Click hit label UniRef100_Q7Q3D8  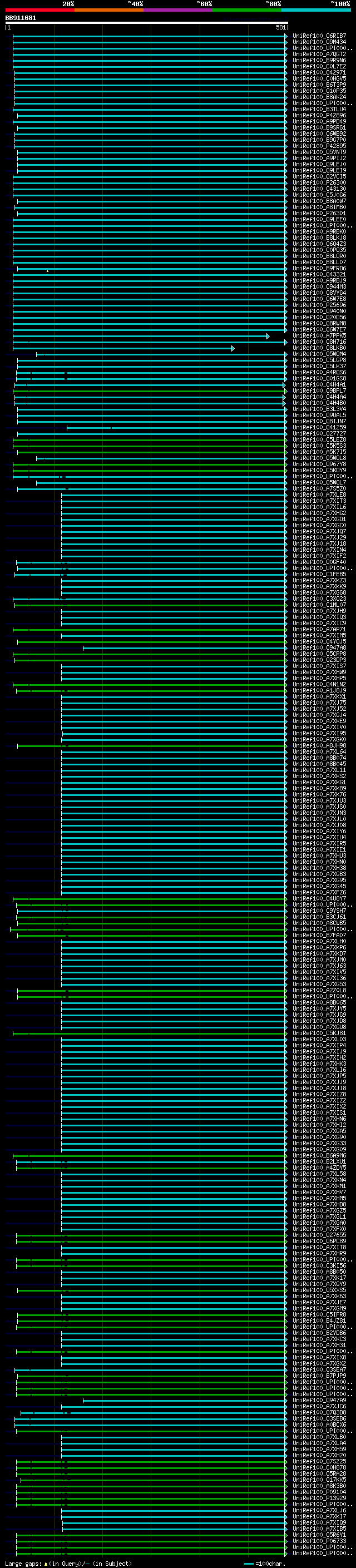319,1413
